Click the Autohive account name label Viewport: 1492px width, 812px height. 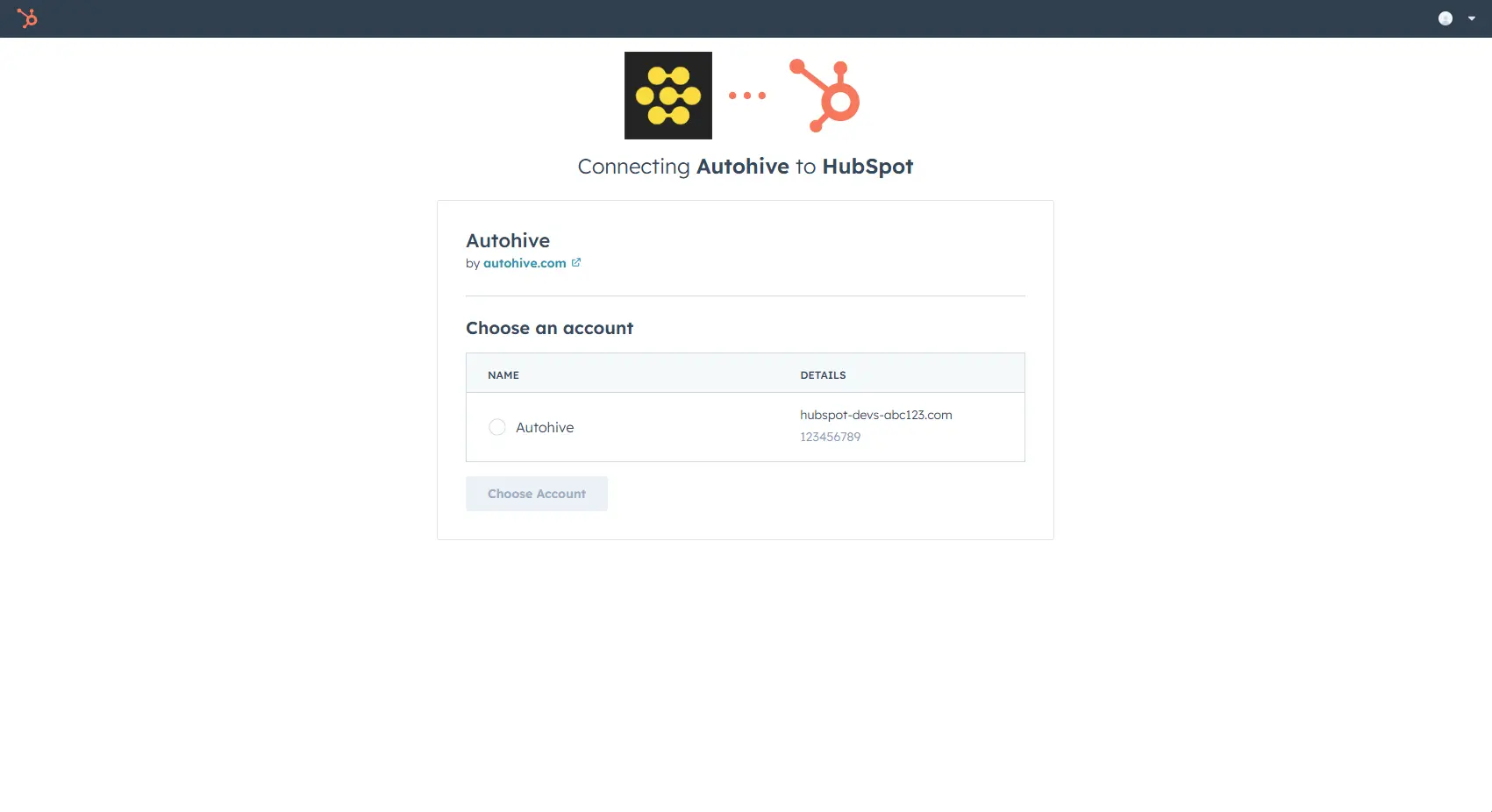tap(545, 427)
